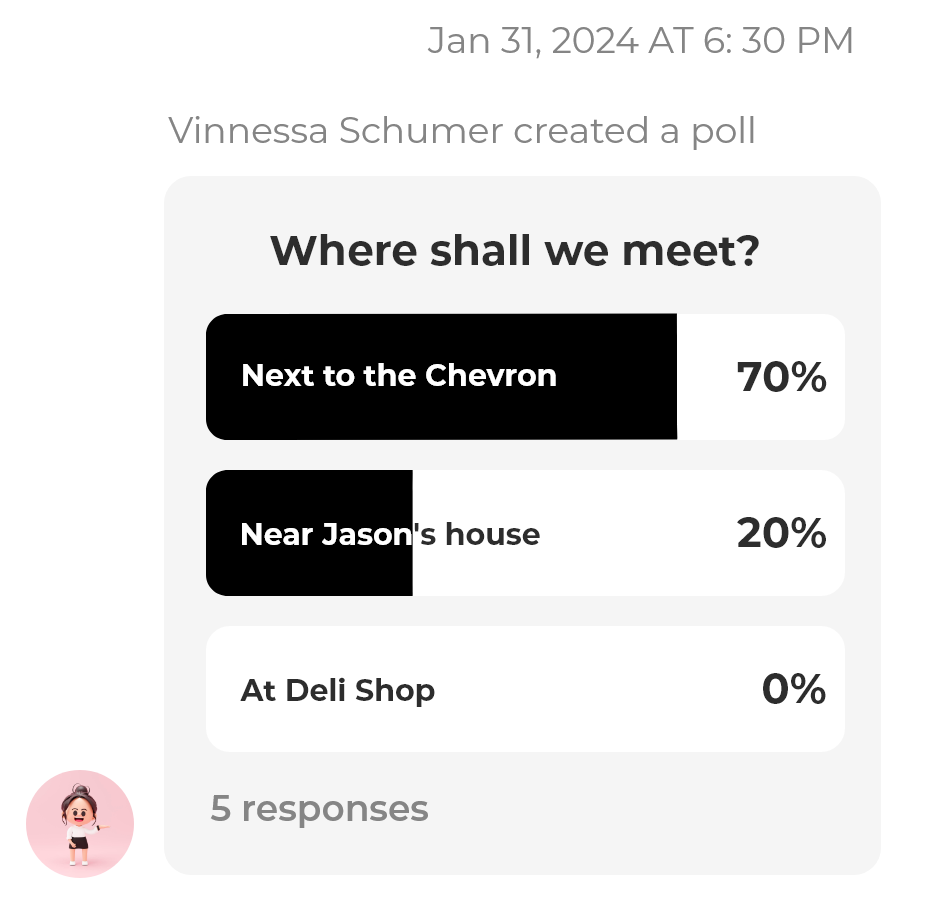
Task: Click the poll title Where shall we meet?
Action: tap(515, 250)
